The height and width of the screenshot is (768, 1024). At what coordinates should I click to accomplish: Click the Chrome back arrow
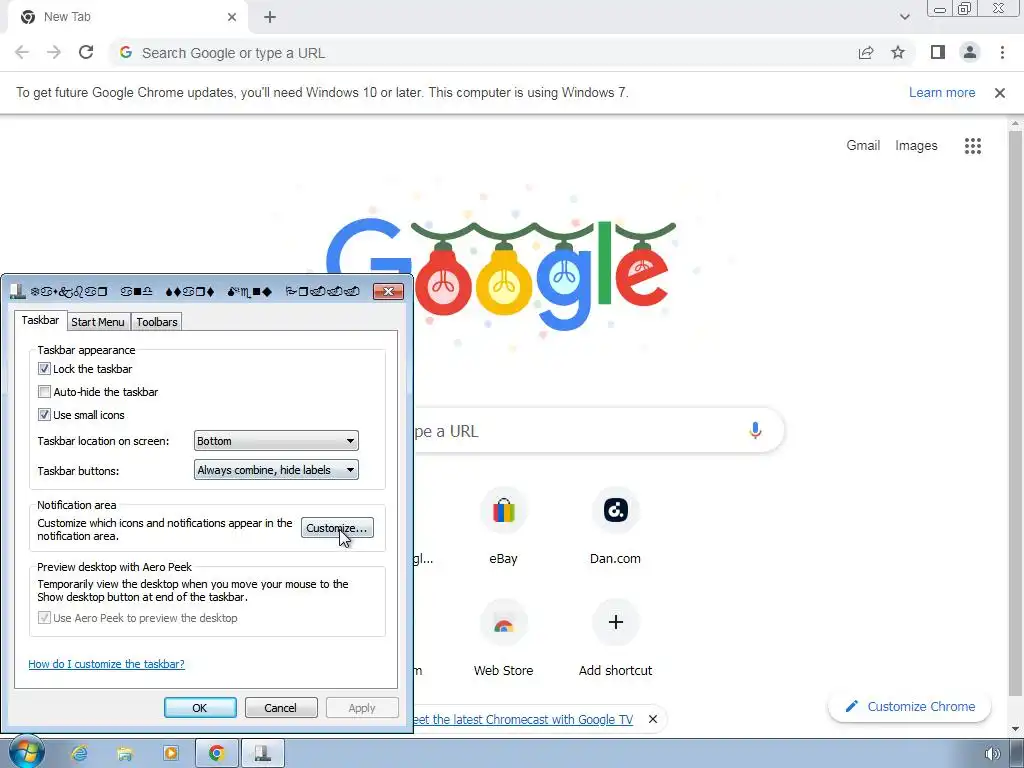[x=22, y=53]
